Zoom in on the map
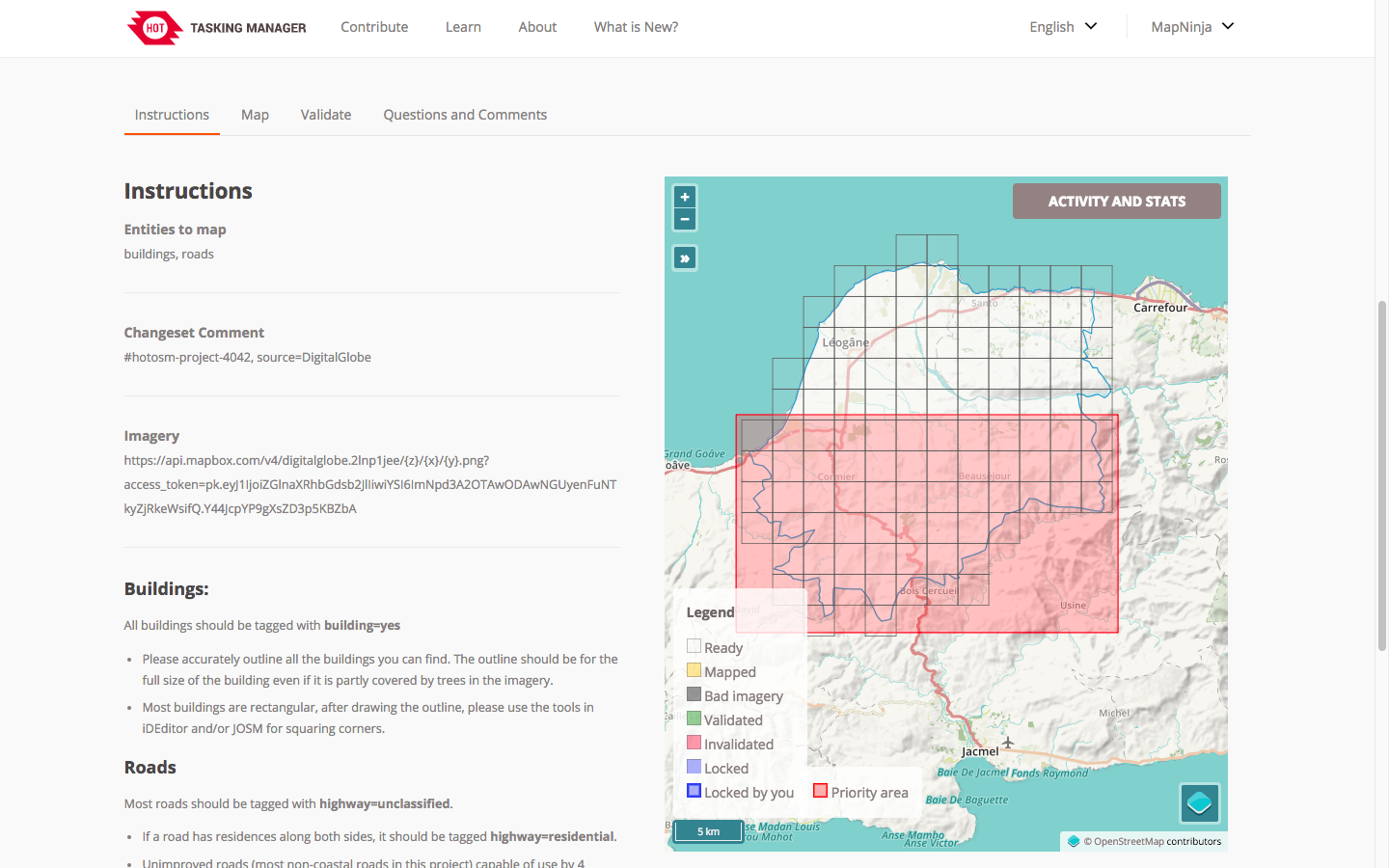The width and height of the screenshot is (1389, 868). 685,197
